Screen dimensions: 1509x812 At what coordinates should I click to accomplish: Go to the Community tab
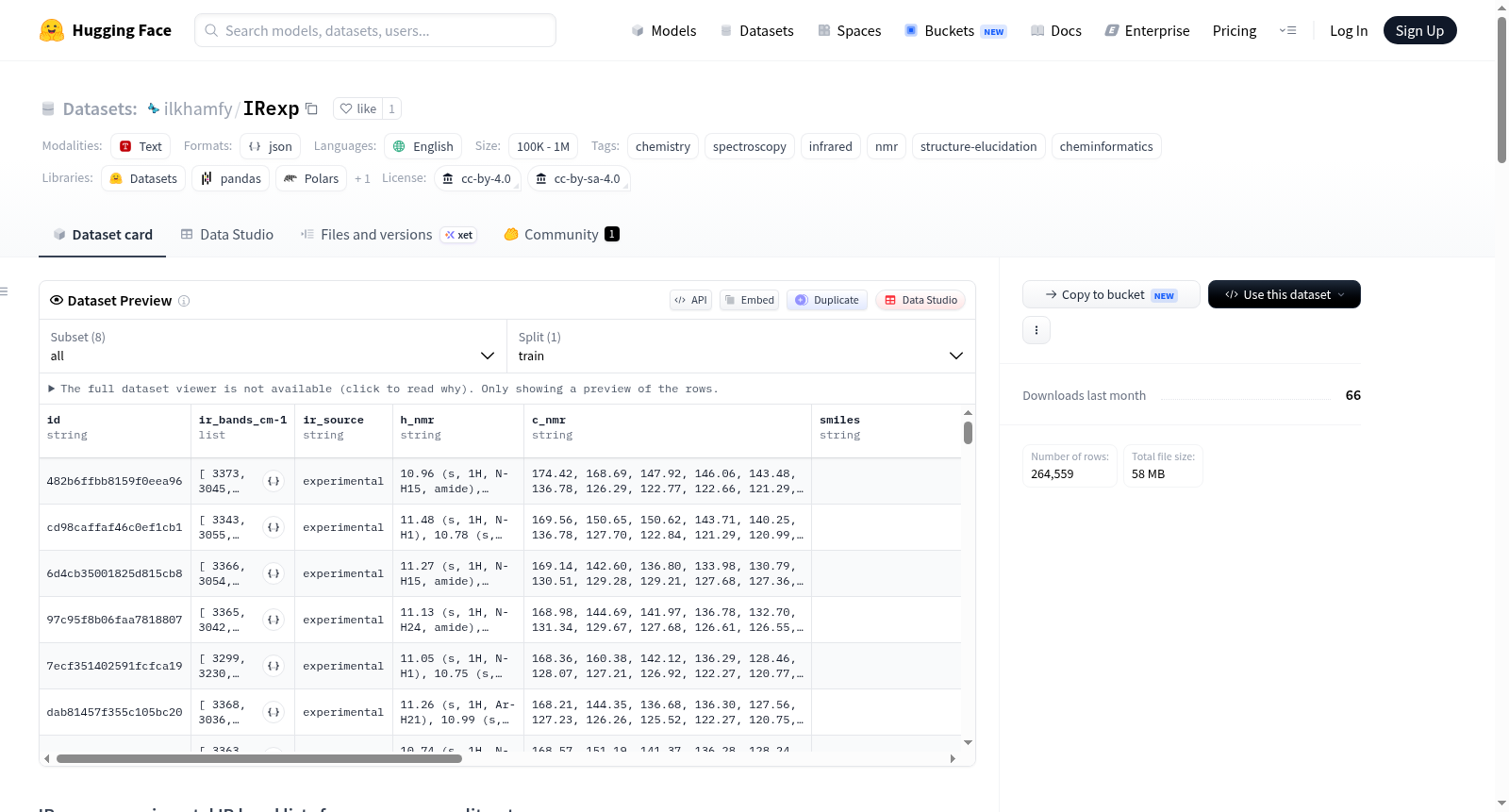[x=562, y=235]
